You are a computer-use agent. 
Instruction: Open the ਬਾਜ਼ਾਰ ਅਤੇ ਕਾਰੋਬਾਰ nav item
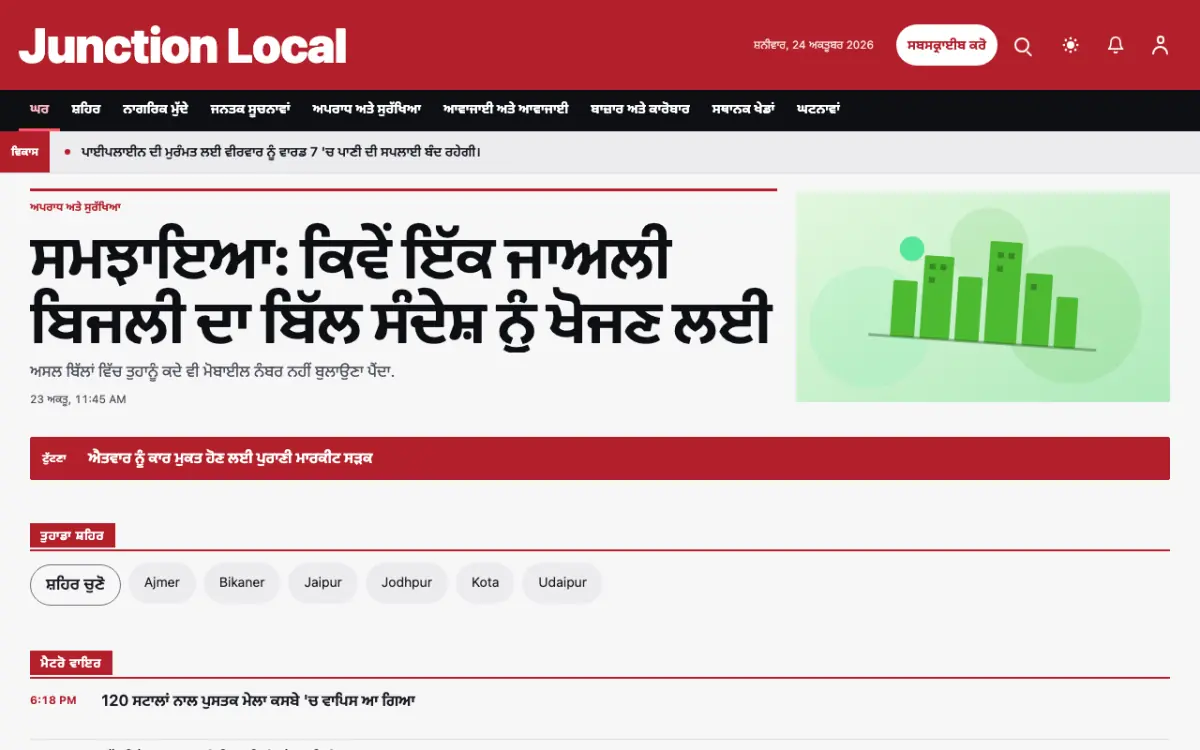coord(640,109)
